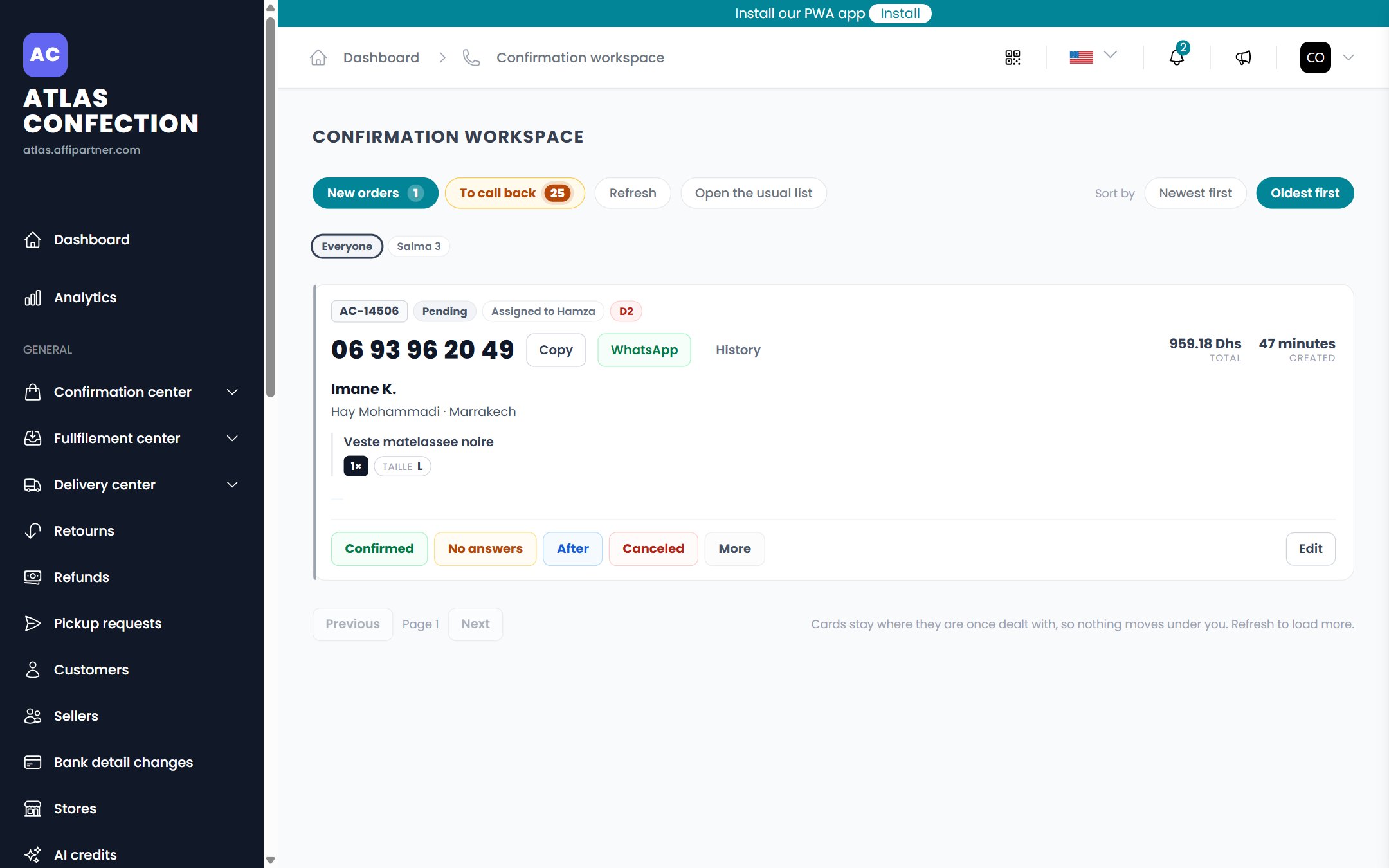Click the announcements megaphone icon

tap(1244, 58)
